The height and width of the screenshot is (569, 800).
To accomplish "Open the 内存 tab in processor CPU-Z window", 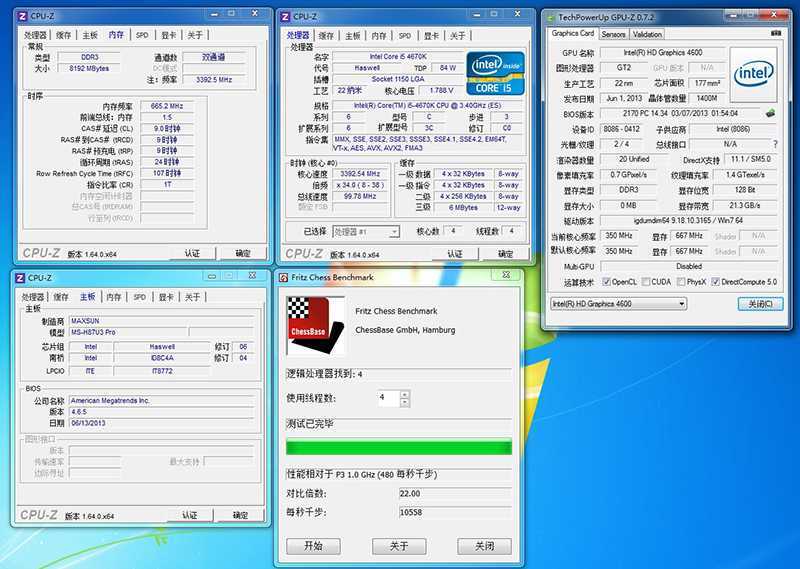I will click(x=379, y=36).
